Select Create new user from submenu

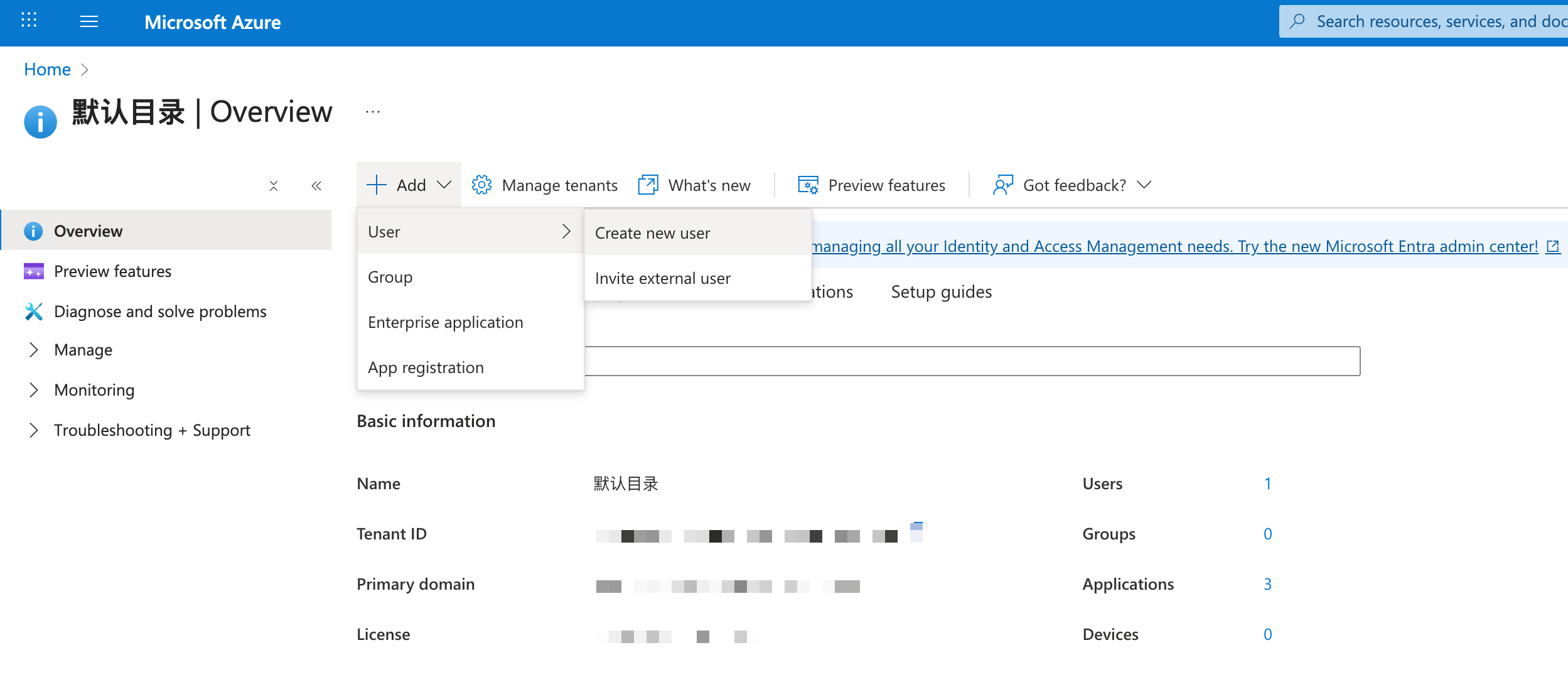652,233
